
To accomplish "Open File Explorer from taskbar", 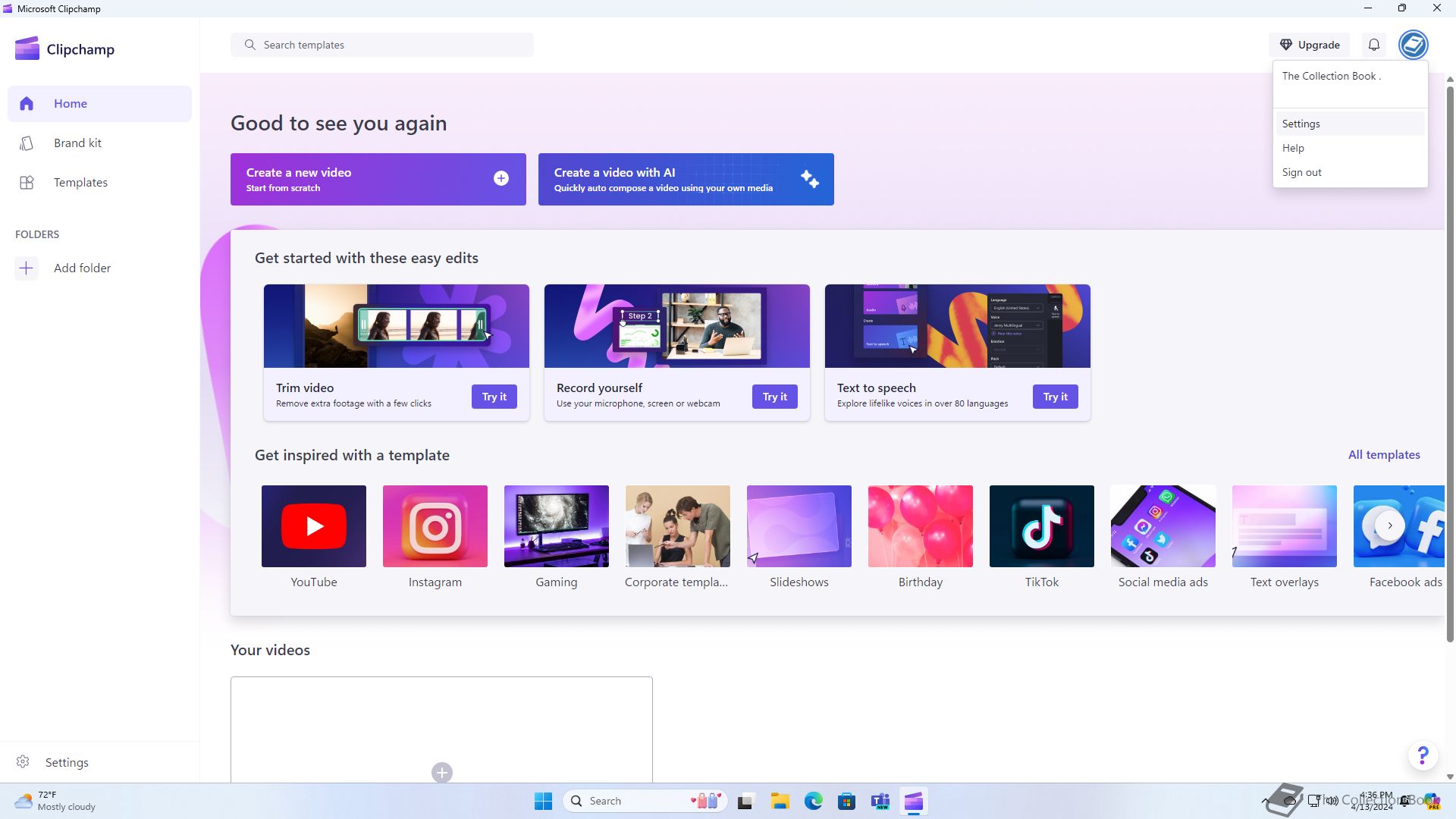I will pos(780,801).
